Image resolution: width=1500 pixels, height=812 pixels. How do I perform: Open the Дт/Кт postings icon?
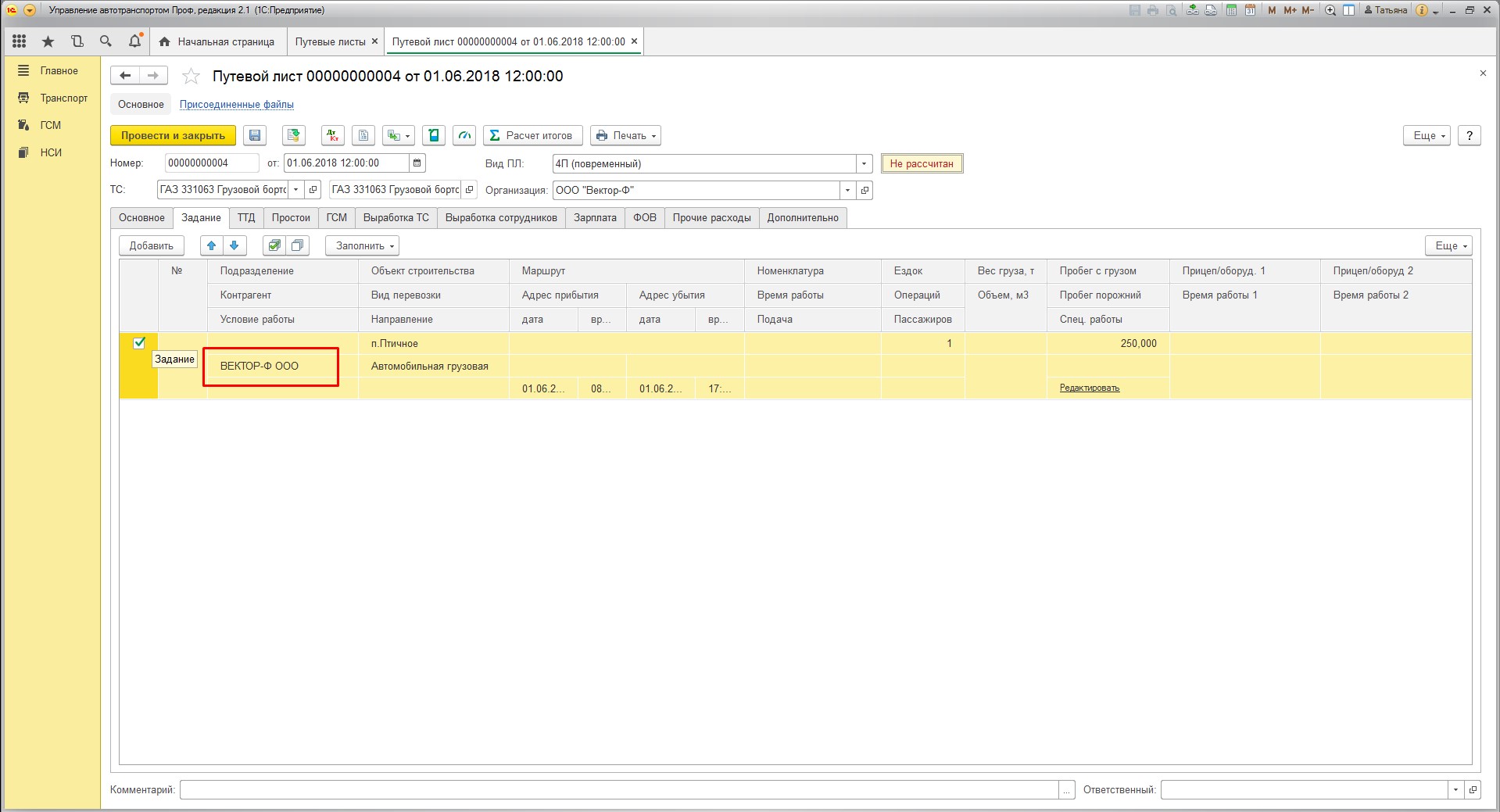[x=333, y=136]
